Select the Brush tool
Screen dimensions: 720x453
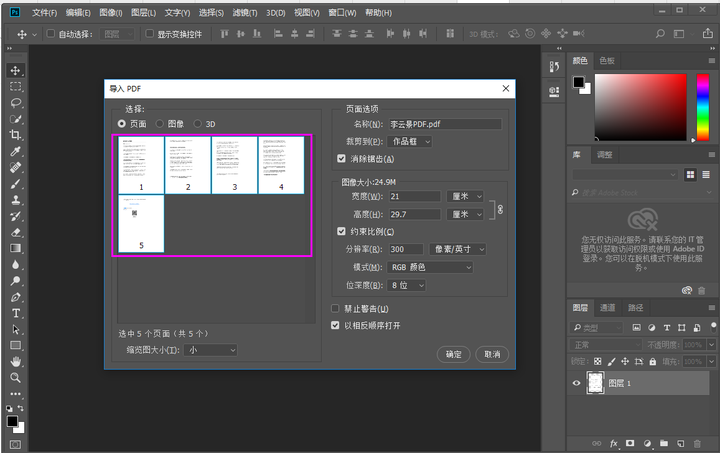click(x=15, y=184)
